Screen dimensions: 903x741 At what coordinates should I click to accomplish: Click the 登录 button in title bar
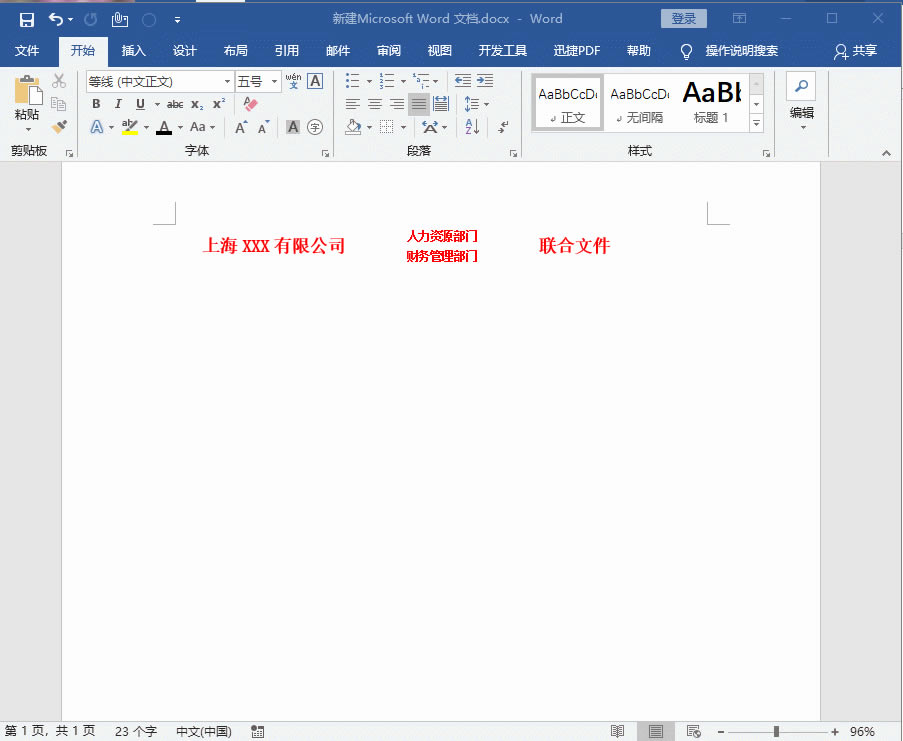684,18
